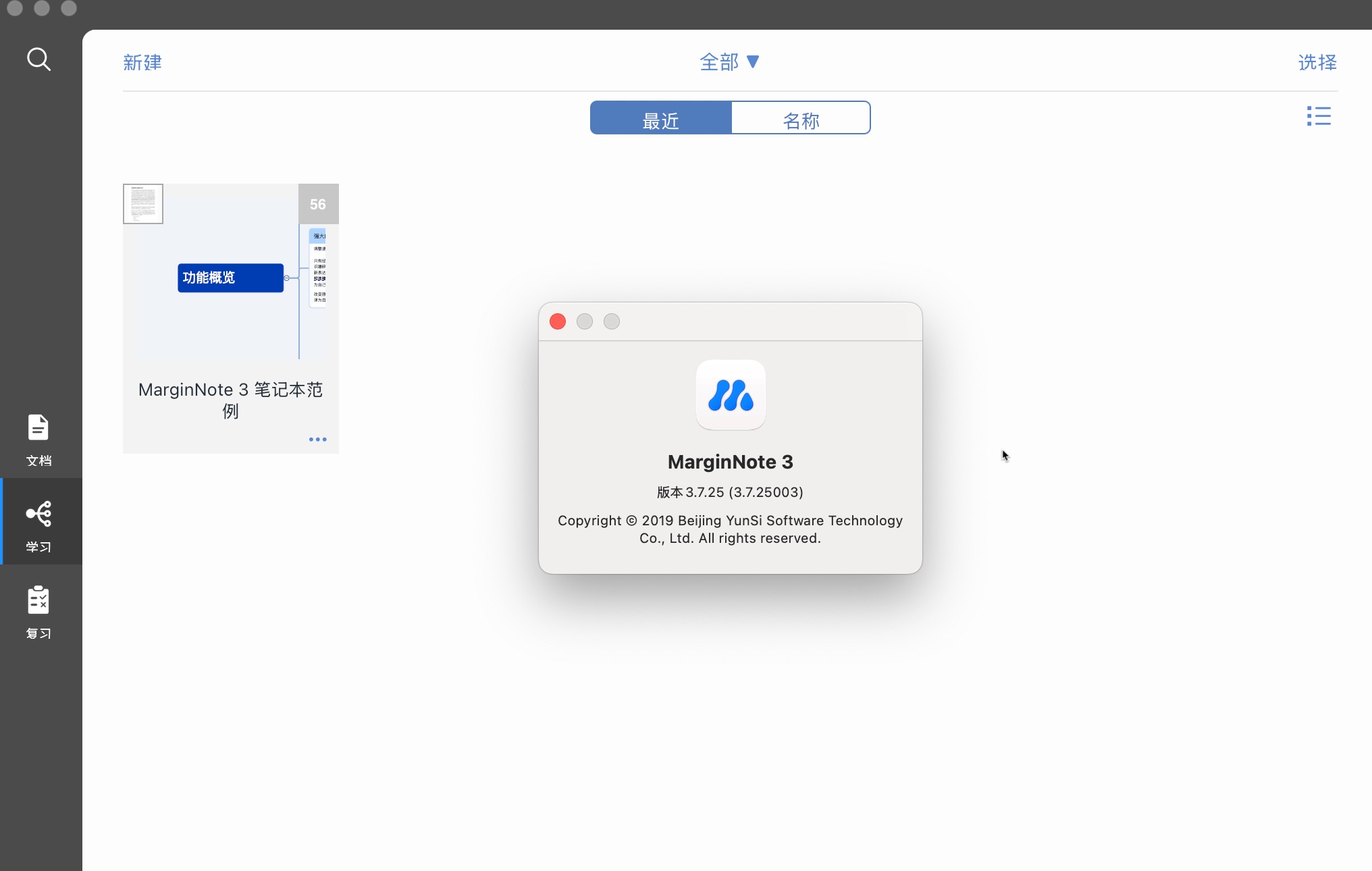
Task: Click the MarginNote 3 app logo
Action: coord(731,395)
